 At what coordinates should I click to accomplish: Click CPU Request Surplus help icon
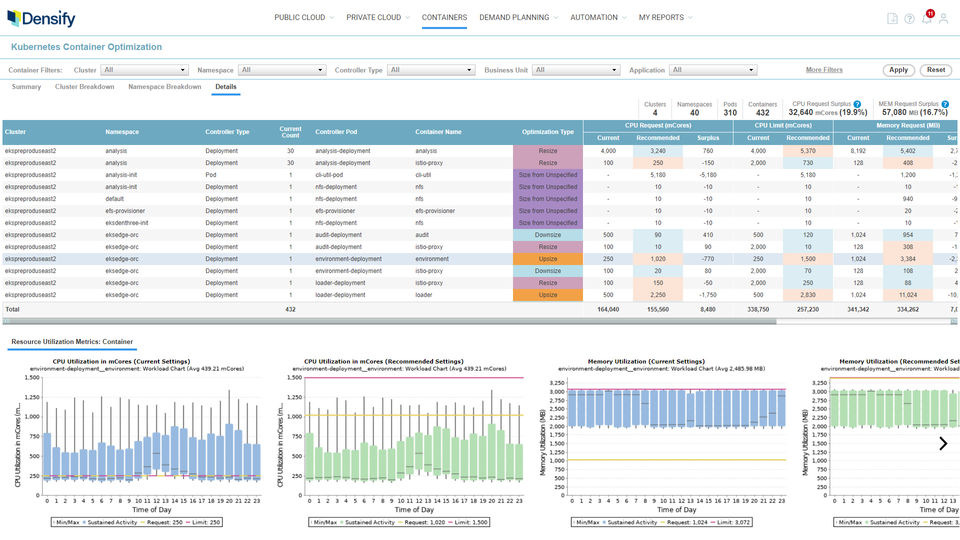tap(857, 103)
